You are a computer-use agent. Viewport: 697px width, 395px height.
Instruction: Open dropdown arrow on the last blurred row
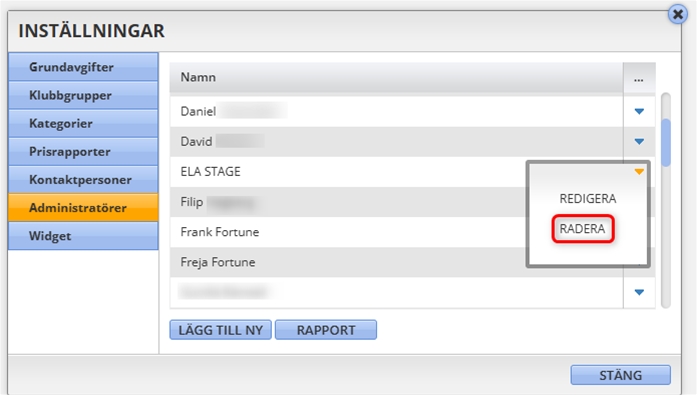(x=639, y=292)
